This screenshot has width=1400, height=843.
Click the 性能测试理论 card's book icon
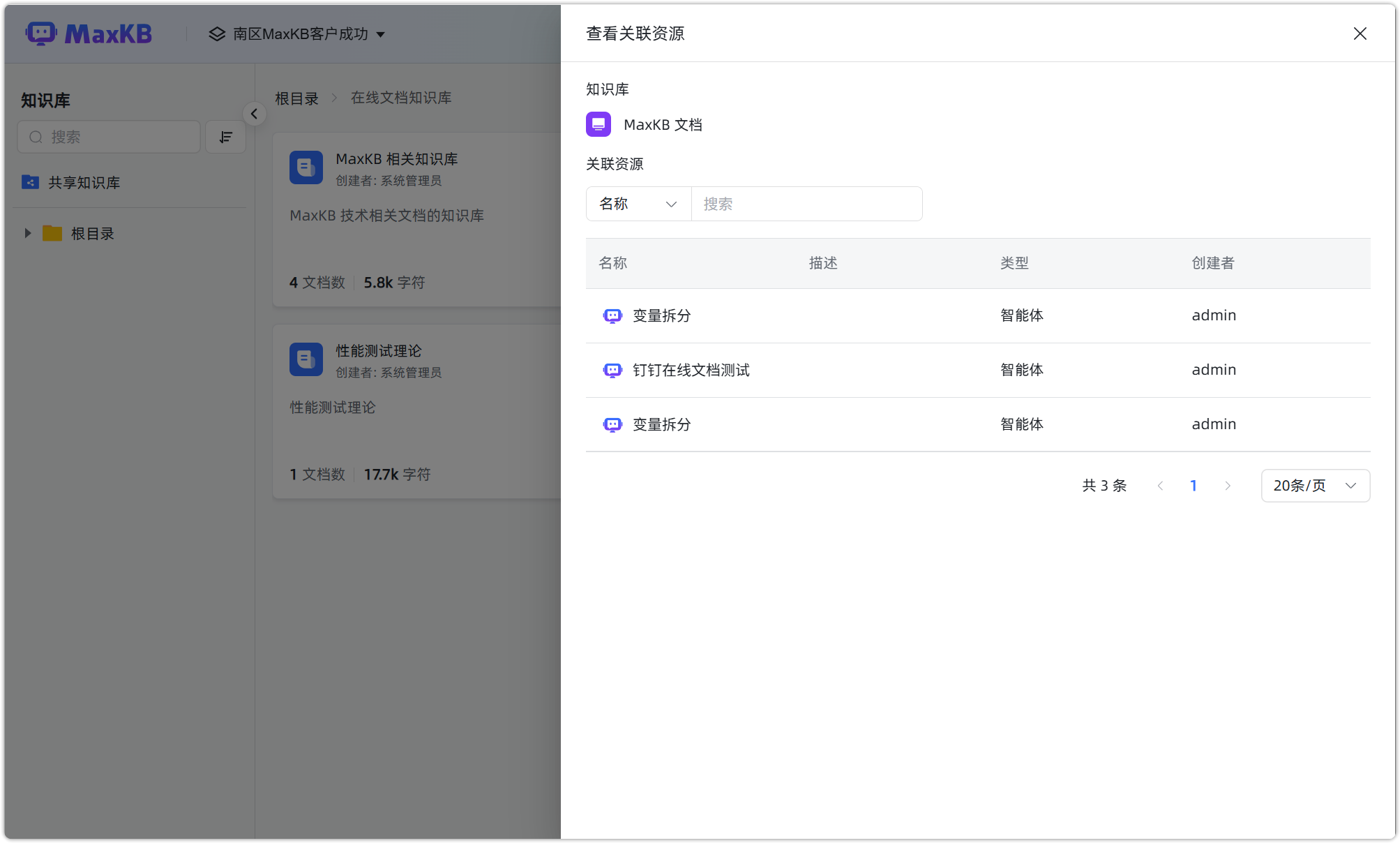click(306, 359)
